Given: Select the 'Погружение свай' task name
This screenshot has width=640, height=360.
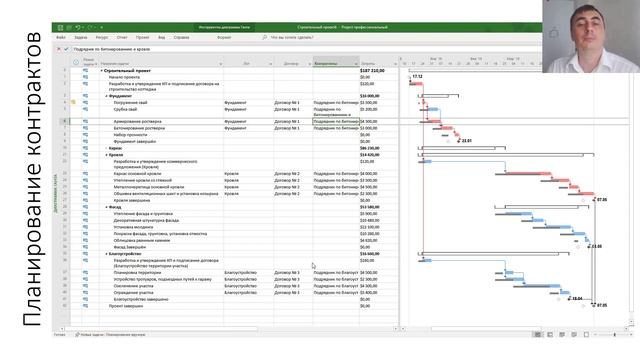Looking at the screenshot, I should [130, 102].
